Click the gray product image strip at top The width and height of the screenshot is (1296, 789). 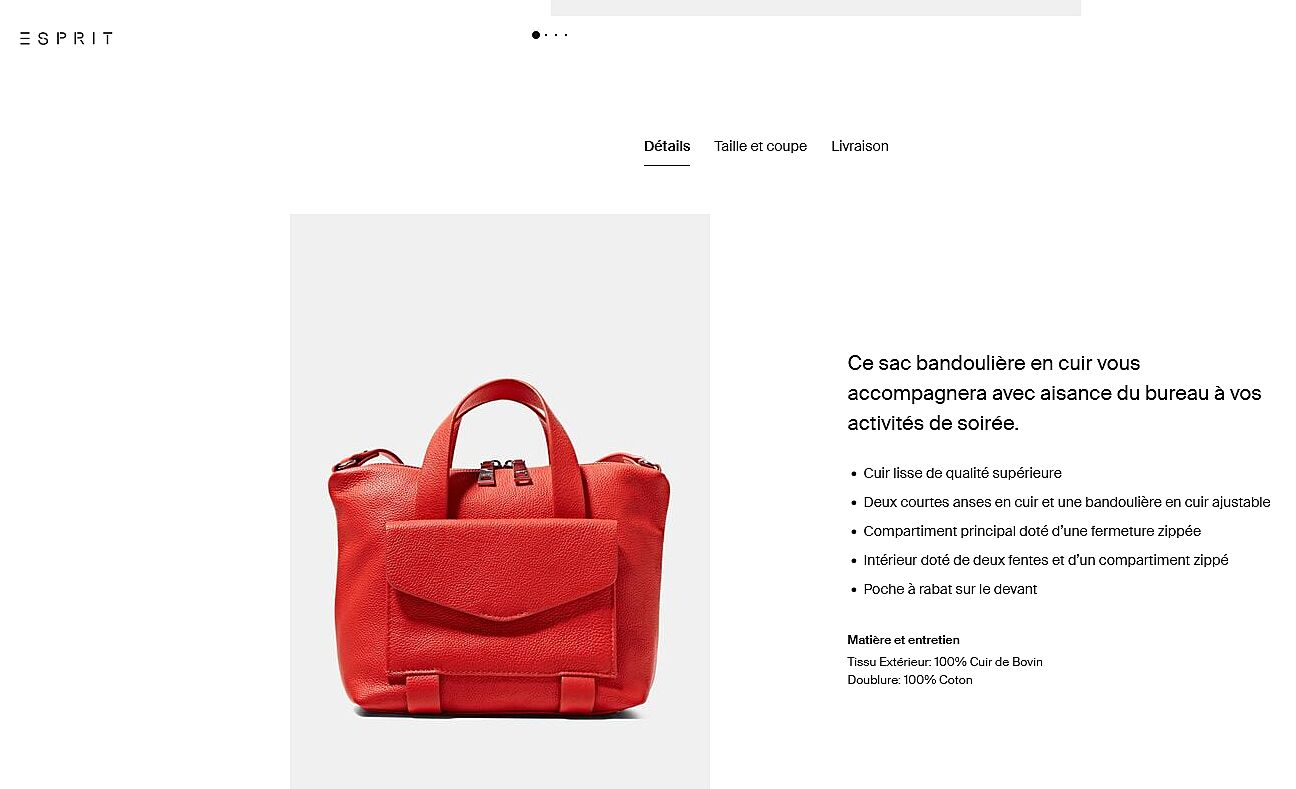click(816, 7)
